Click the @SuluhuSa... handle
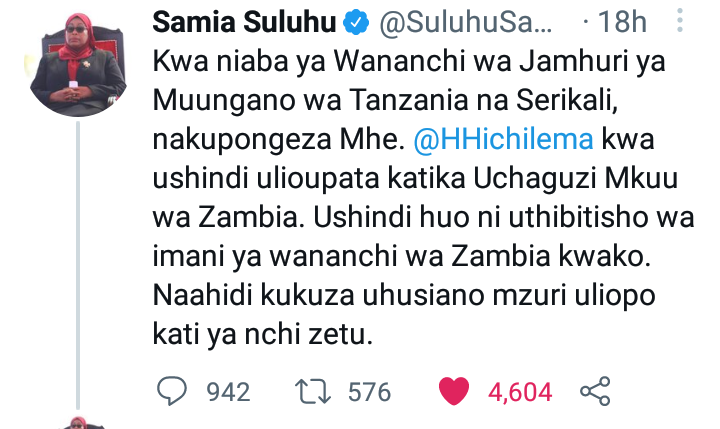 pos(466,22)
